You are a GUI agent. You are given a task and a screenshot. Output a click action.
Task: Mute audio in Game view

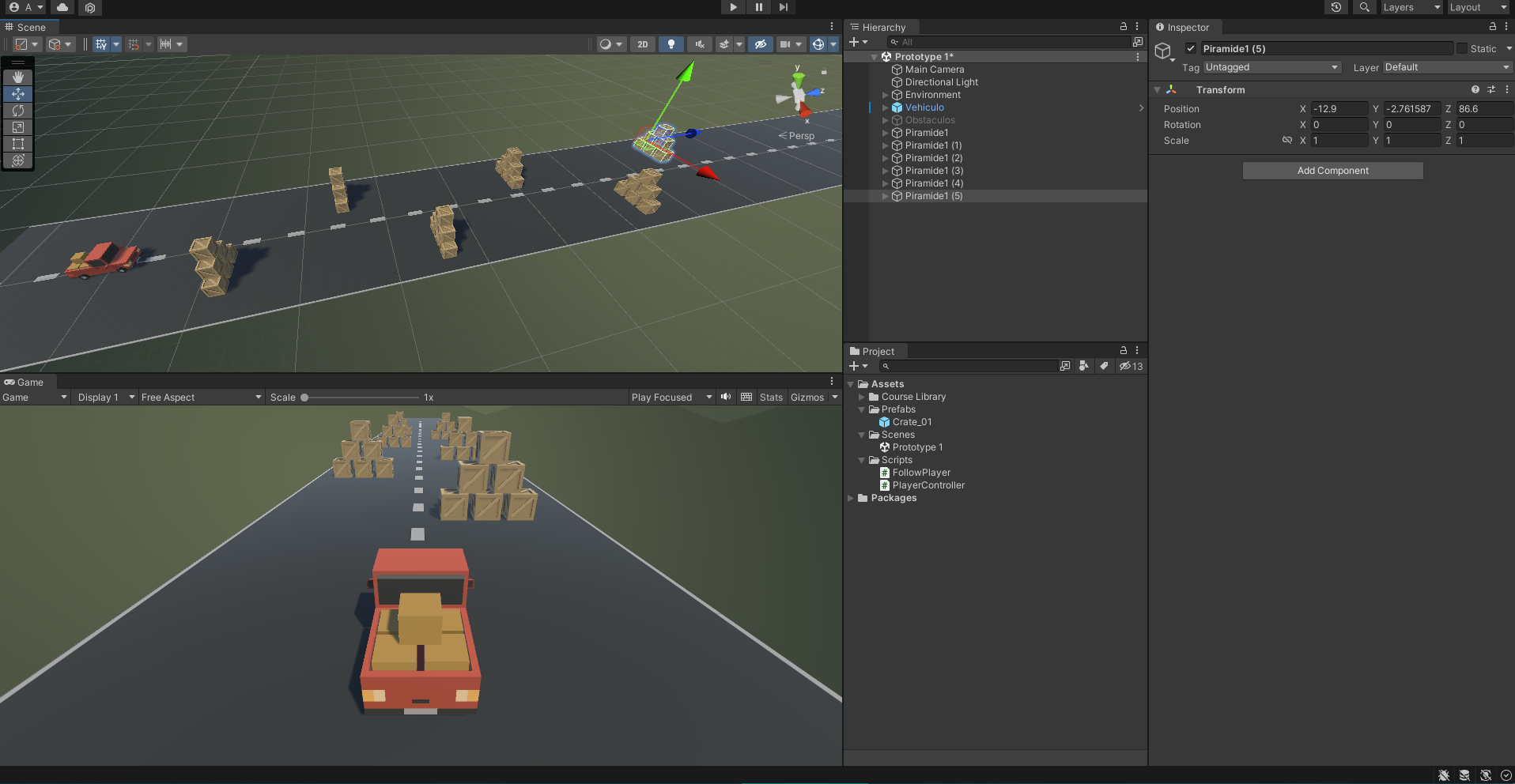pos(726,397)
